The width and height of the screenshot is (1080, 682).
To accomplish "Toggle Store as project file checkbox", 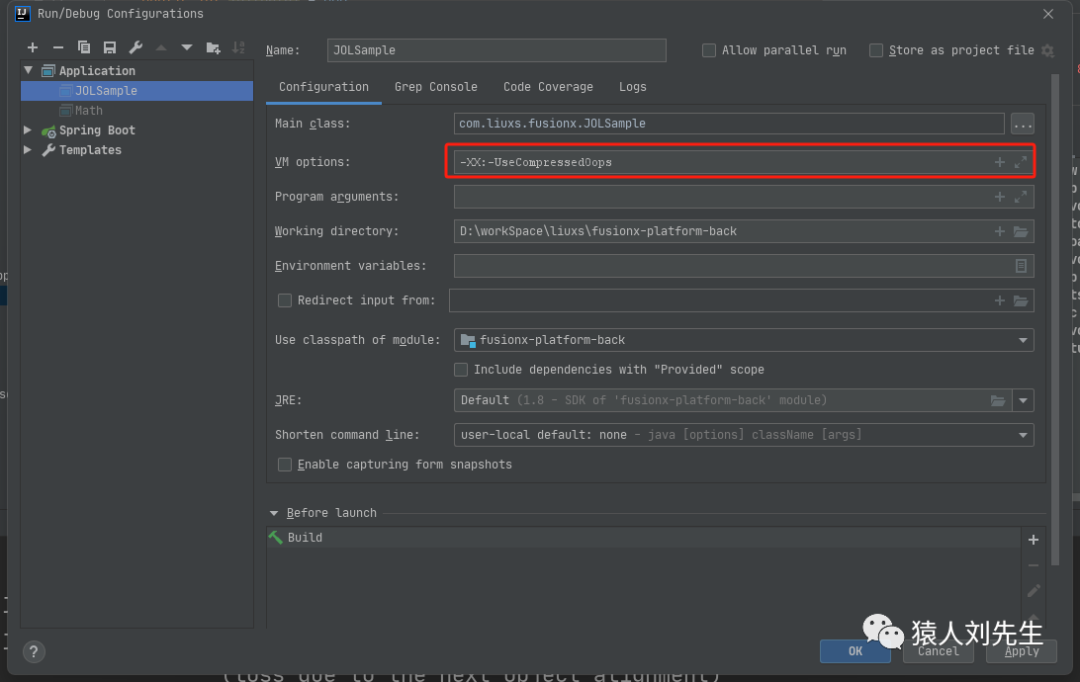I will [876, 50].
